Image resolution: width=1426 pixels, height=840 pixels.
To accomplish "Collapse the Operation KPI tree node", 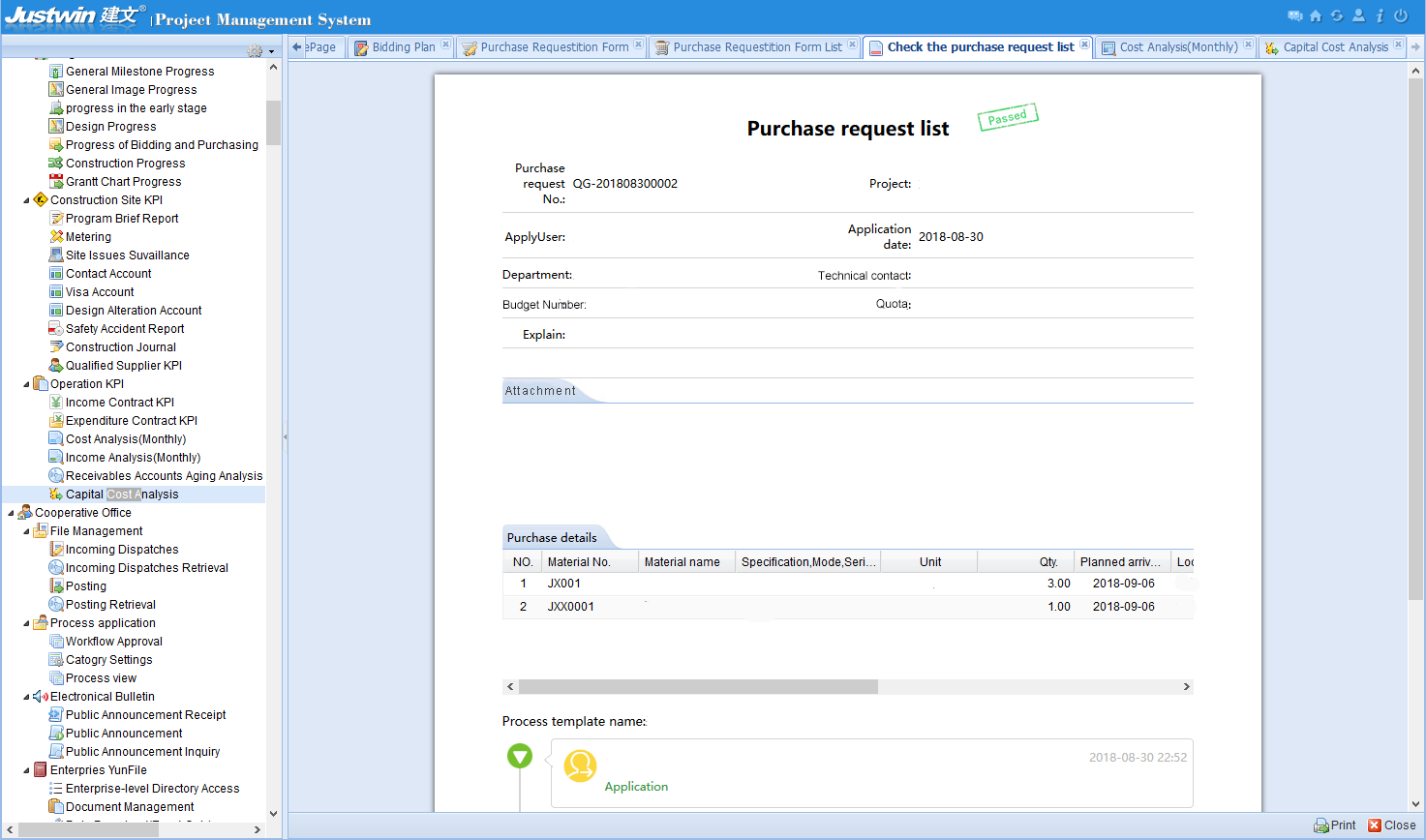I will coord(26,384).
